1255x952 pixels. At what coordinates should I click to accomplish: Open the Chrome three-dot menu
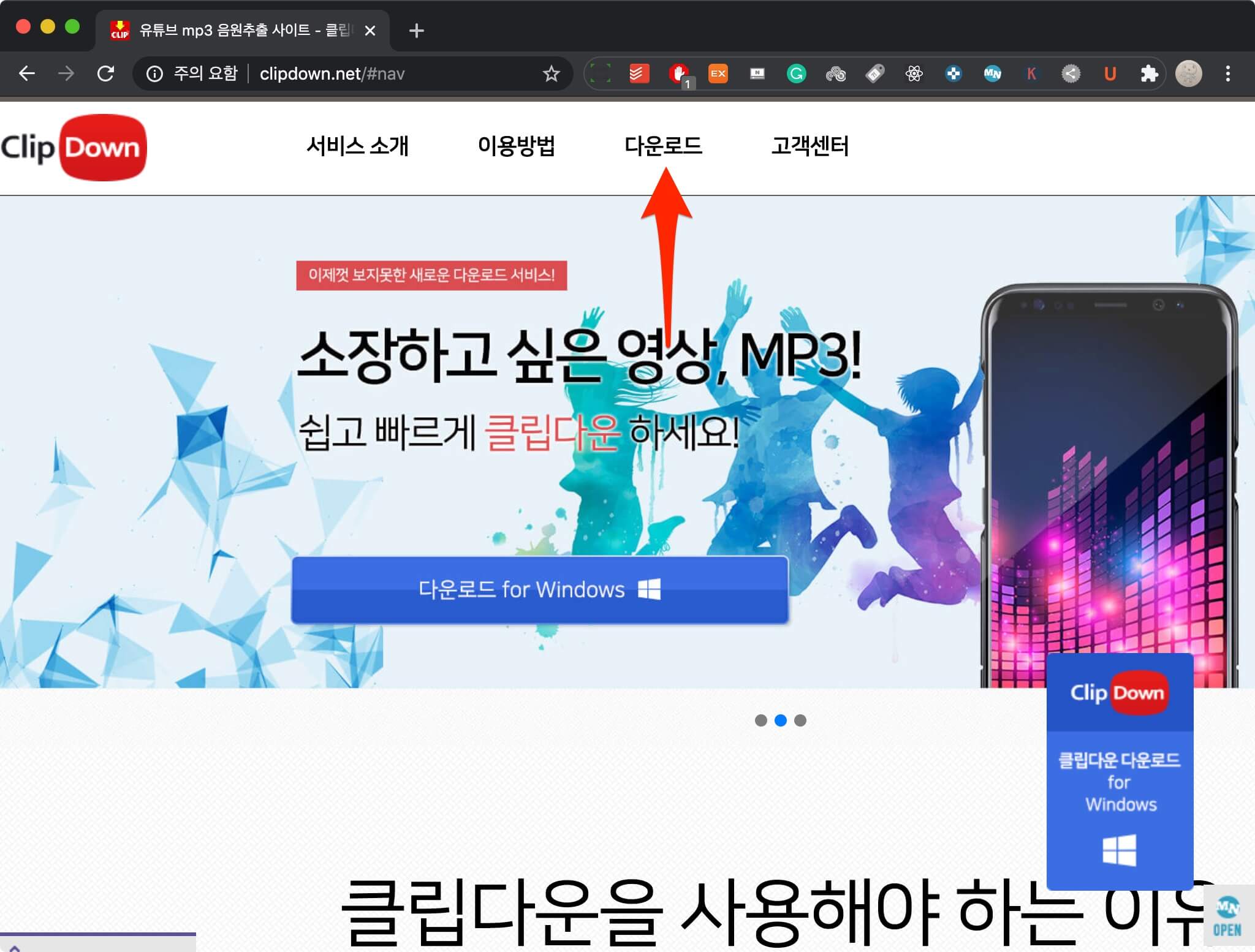[x=1227, y=74]
